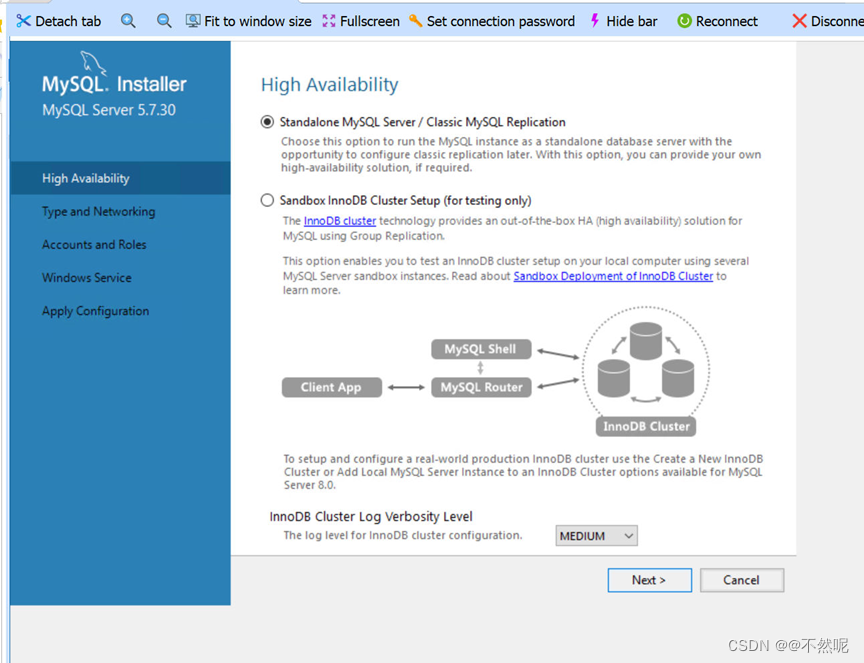The width and height of the screenshot is (864, 663).
Task: Click 'The log level for InnoDB cluster configuration' text
Action: [402, 535]
